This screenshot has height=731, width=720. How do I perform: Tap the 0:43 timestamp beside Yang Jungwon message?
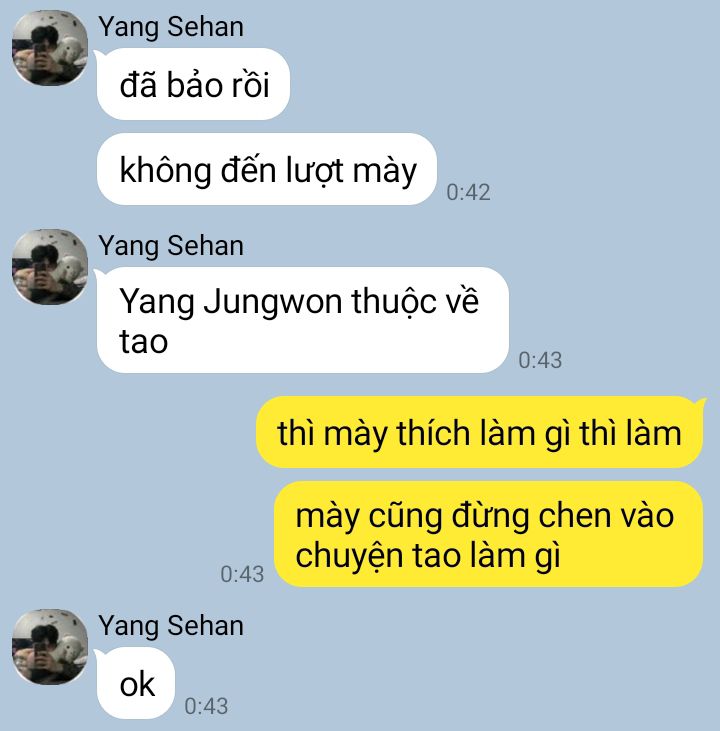pyautogui.click(x=540, y=360)
